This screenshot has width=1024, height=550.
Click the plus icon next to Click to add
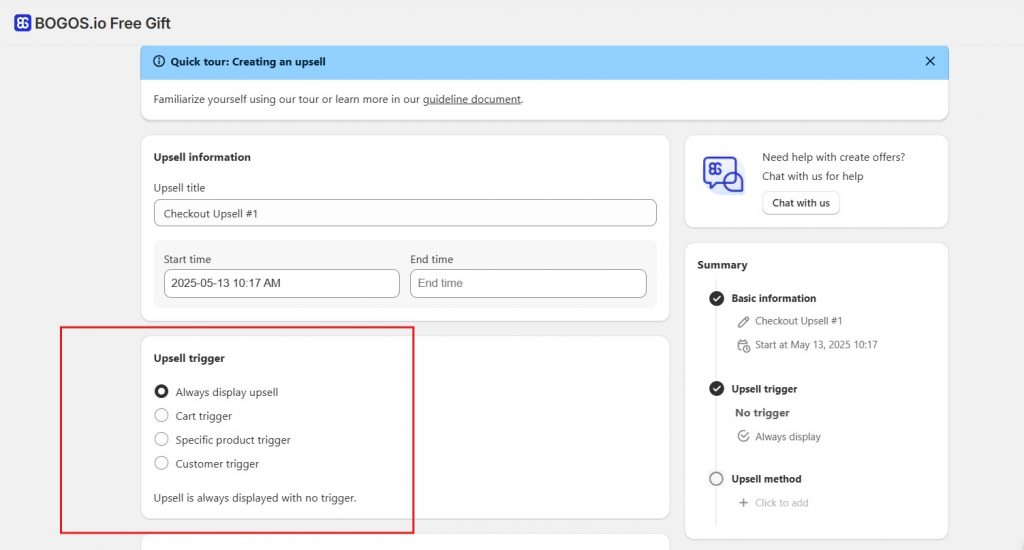tap(743, 503)
